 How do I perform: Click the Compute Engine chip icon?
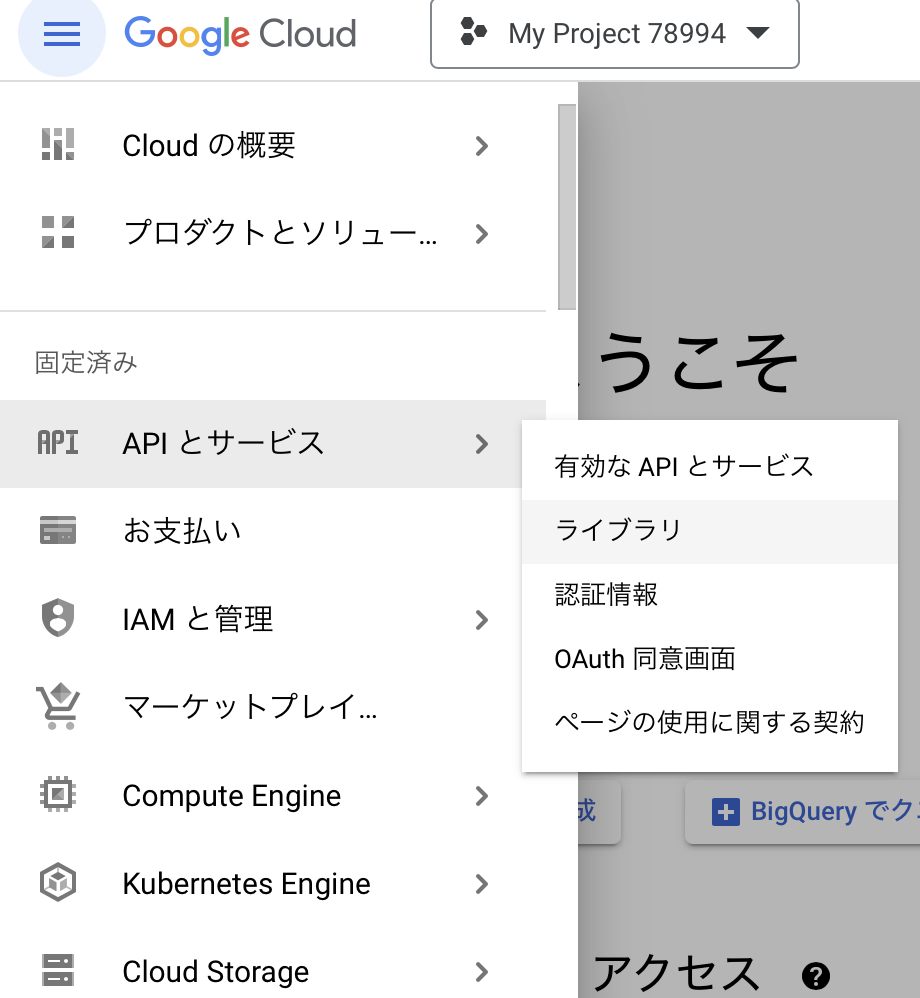[x=58, y=794]
